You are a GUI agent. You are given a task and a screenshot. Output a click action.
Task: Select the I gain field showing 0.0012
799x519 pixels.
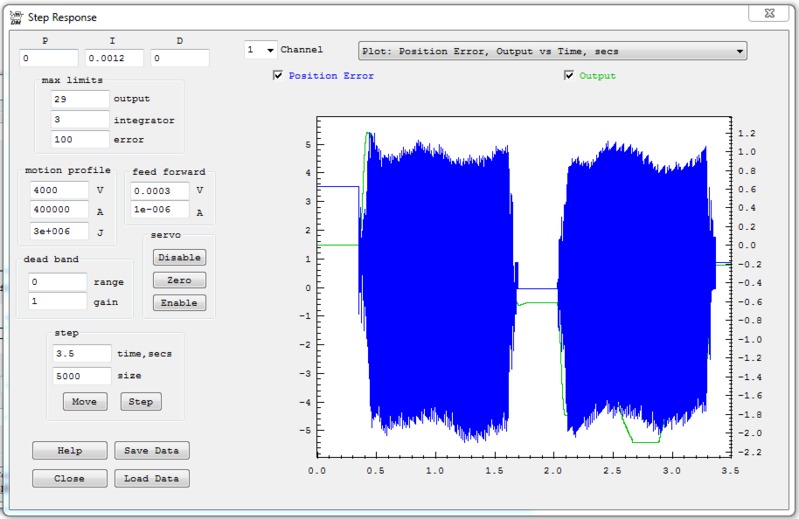114,59
